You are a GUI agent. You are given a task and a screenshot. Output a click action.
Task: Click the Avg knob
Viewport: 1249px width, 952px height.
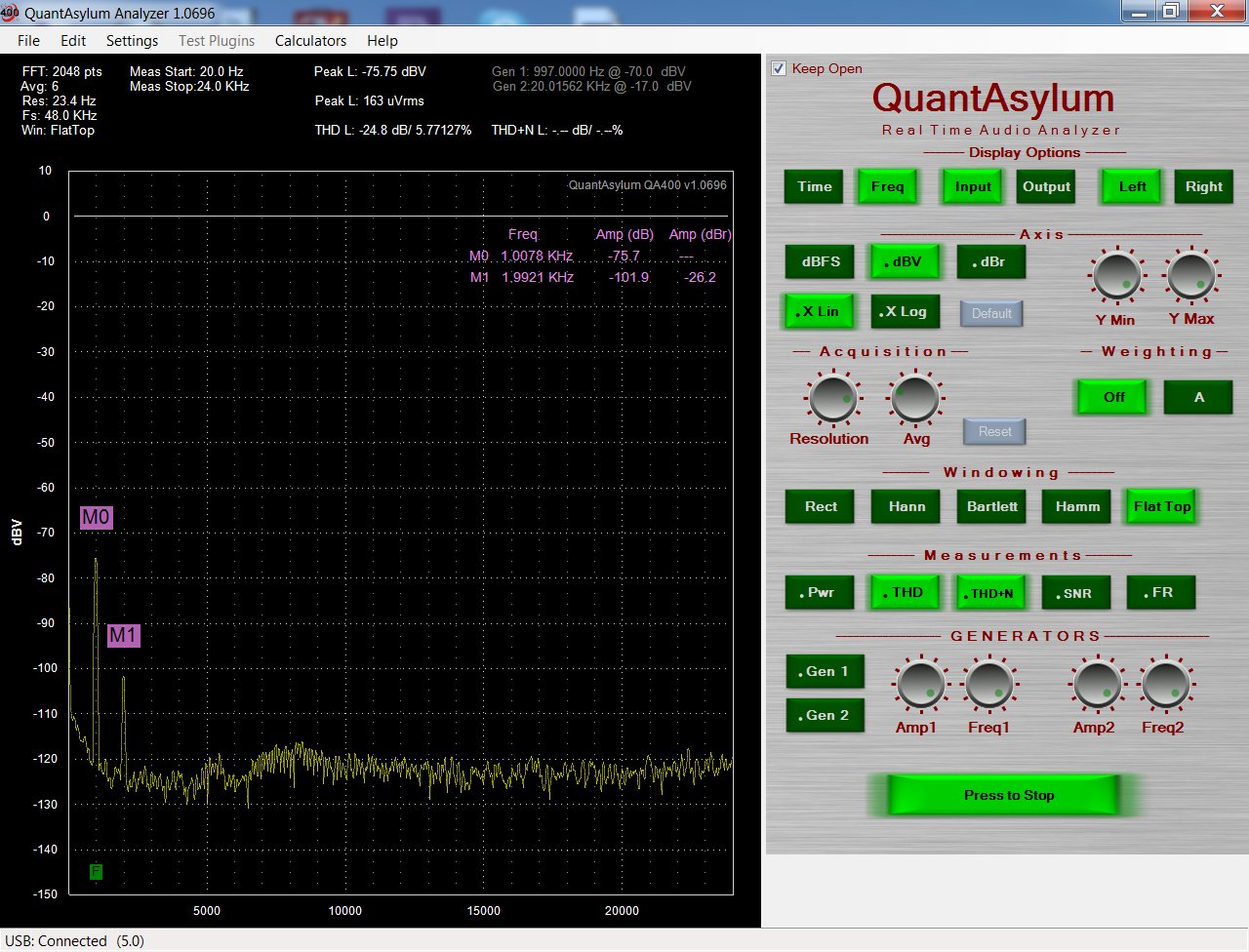click(915, 399)
